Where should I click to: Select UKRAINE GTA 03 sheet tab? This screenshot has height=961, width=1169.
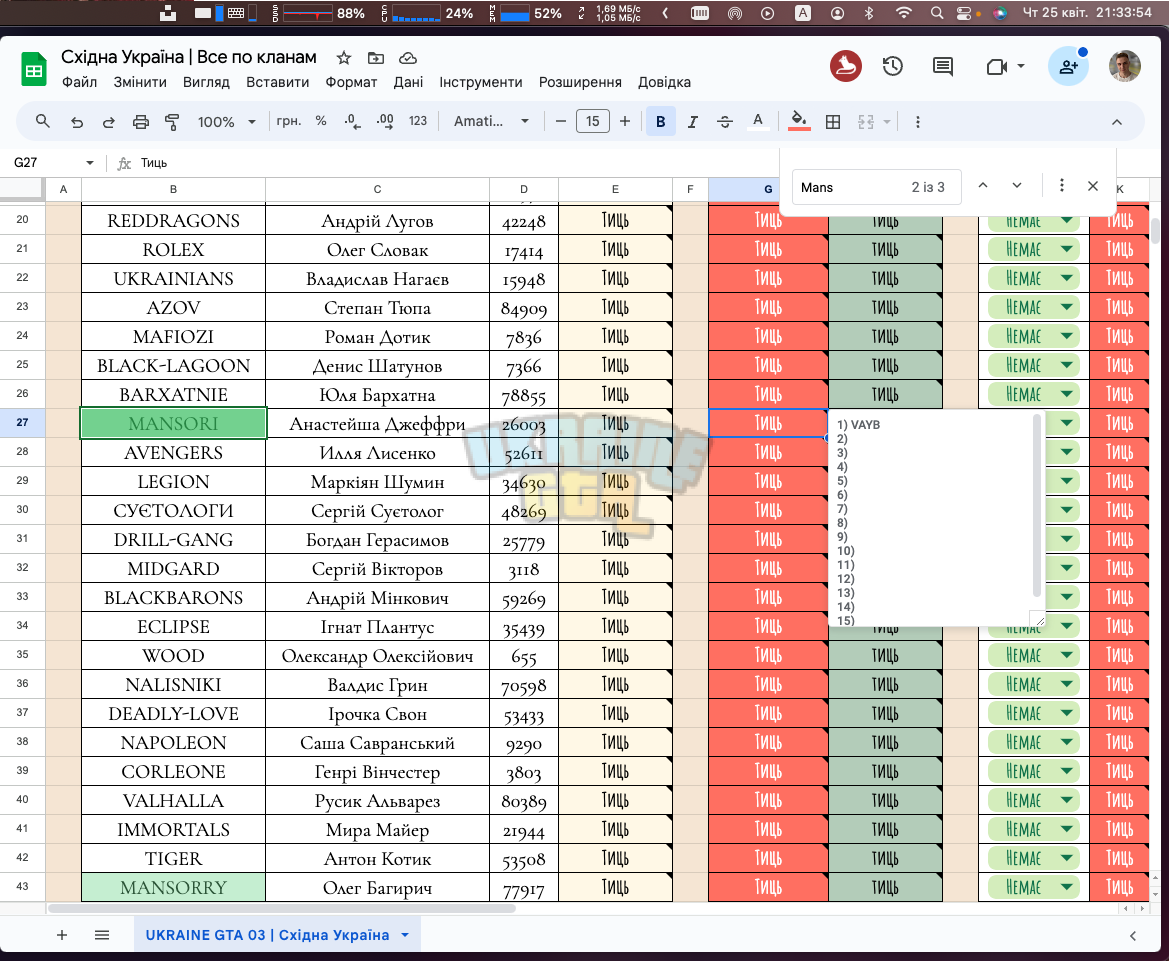click(267, 935)
